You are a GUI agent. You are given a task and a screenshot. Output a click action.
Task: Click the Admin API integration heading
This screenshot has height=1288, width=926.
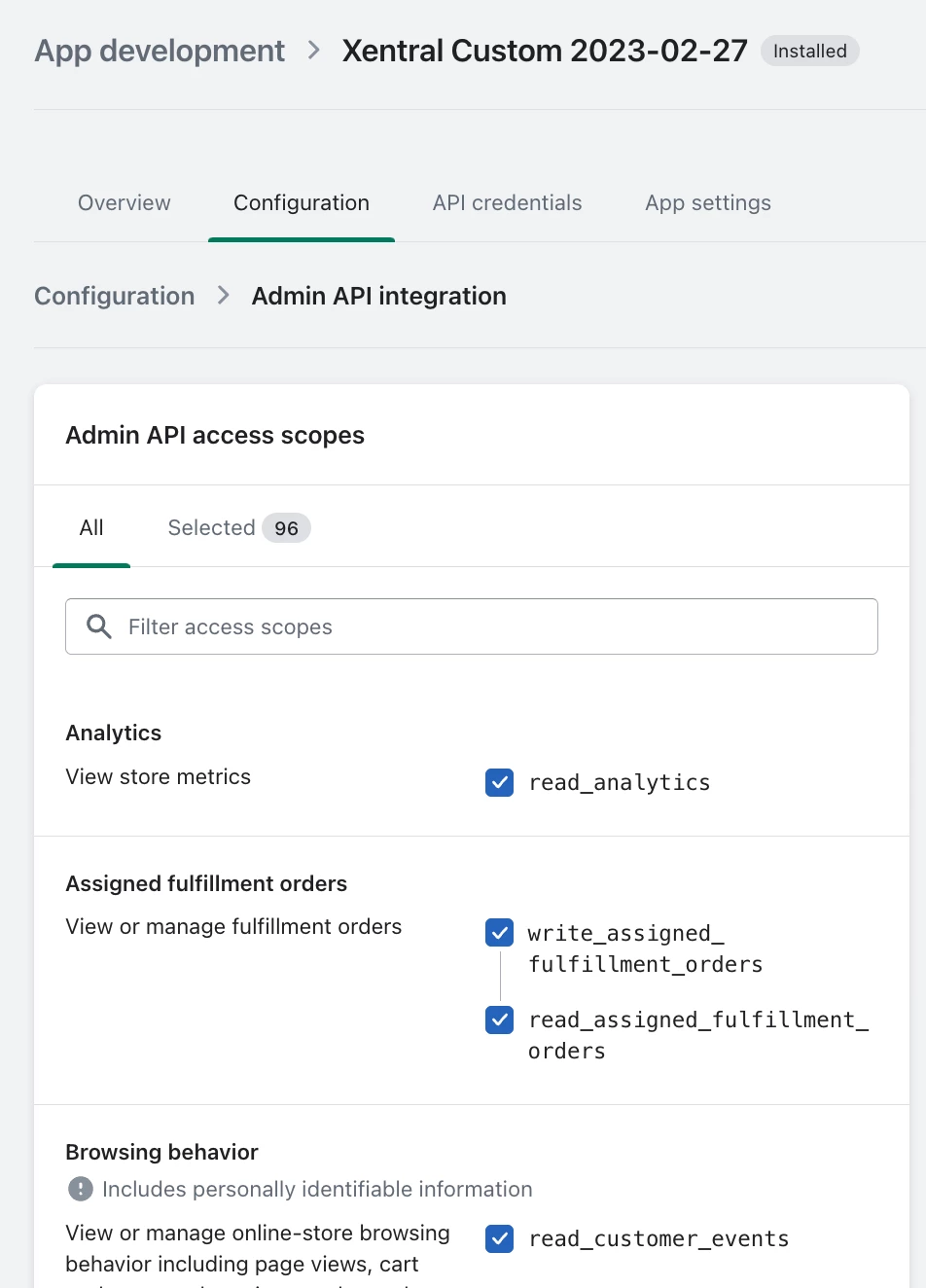pyautogui.click(x=379, y=296)
